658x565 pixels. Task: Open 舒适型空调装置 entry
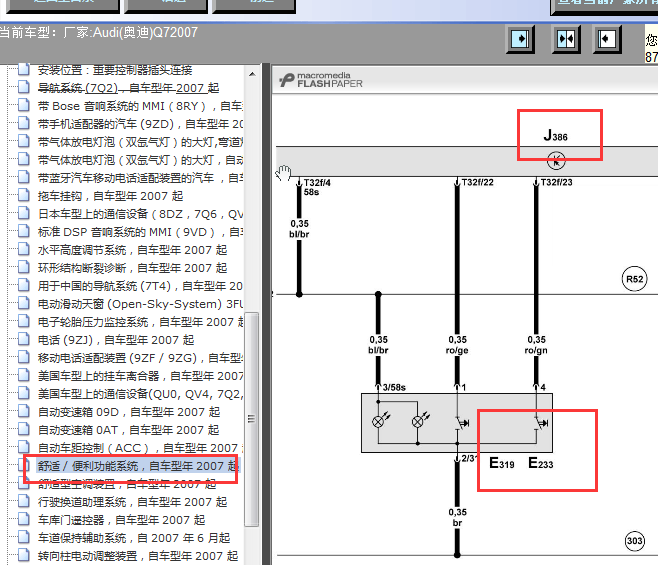127,484
